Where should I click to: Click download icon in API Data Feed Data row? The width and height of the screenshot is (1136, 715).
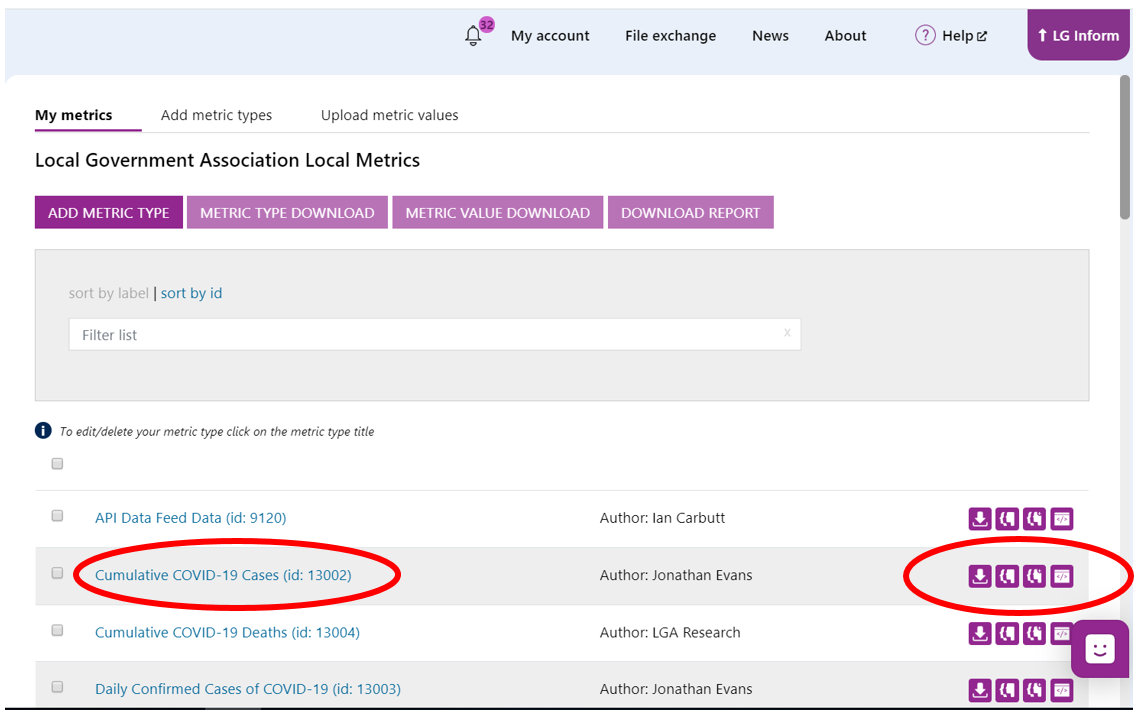tap(980, 519)
